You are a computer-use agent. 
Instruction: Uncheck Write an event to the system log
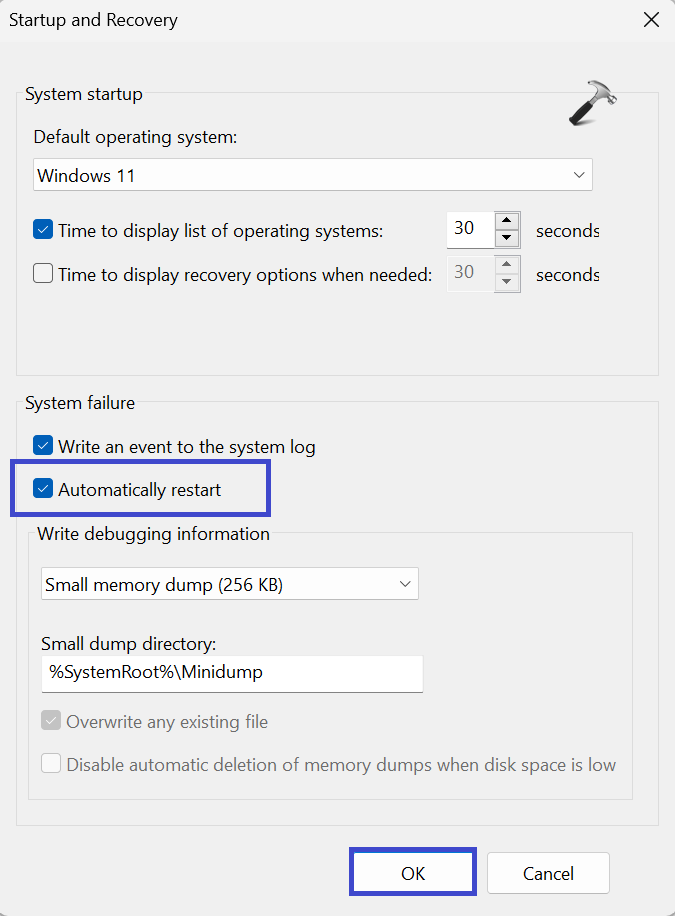click(43, 446)
